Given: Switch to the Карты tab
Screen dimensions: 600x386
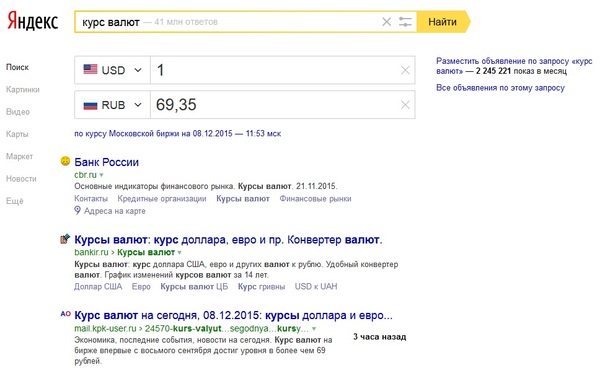Looking at the screenshot, I should 17,134.
